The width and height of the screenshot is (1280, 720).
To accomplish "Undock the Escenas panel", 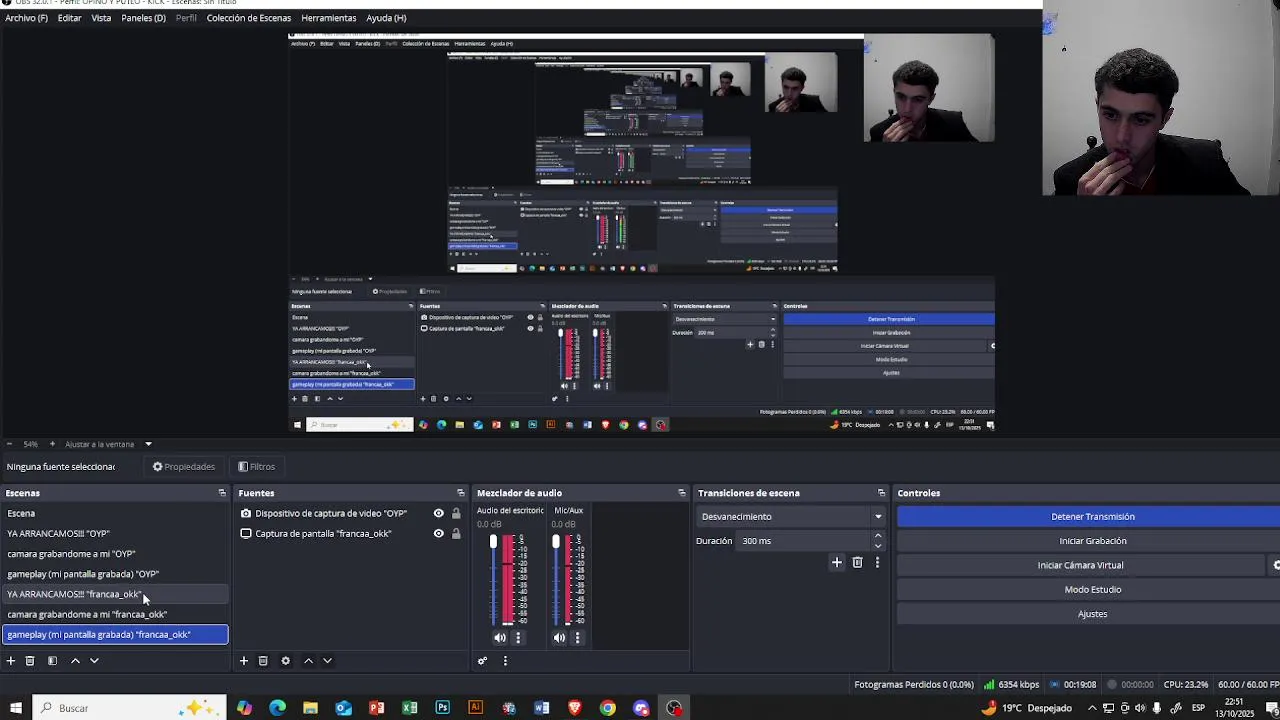I will tap(222, 493).
